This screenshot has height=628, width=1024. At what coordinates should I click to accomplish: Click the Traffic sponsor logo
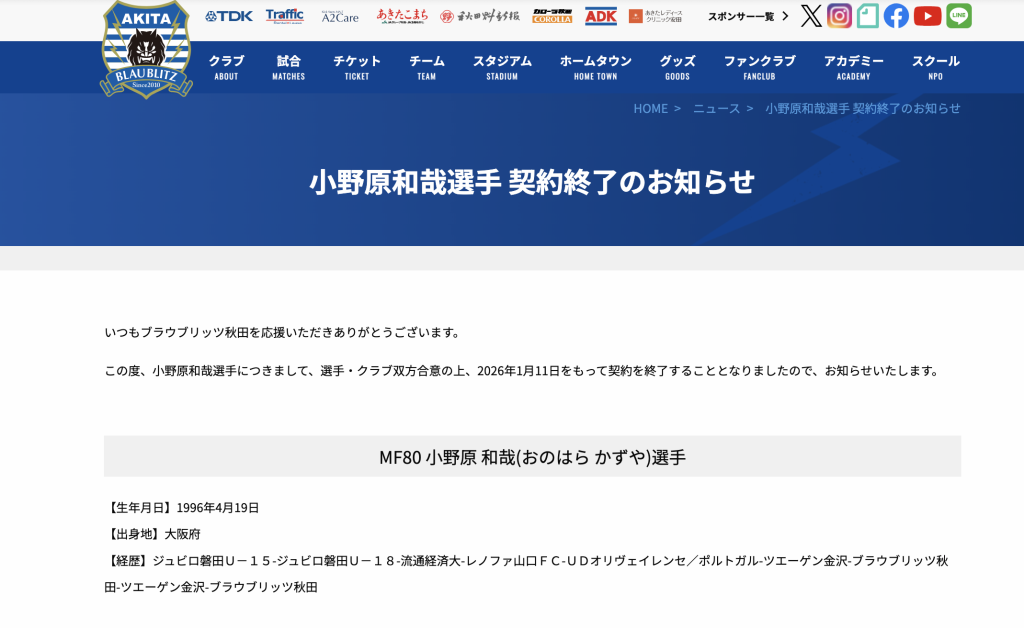point(285,16)
